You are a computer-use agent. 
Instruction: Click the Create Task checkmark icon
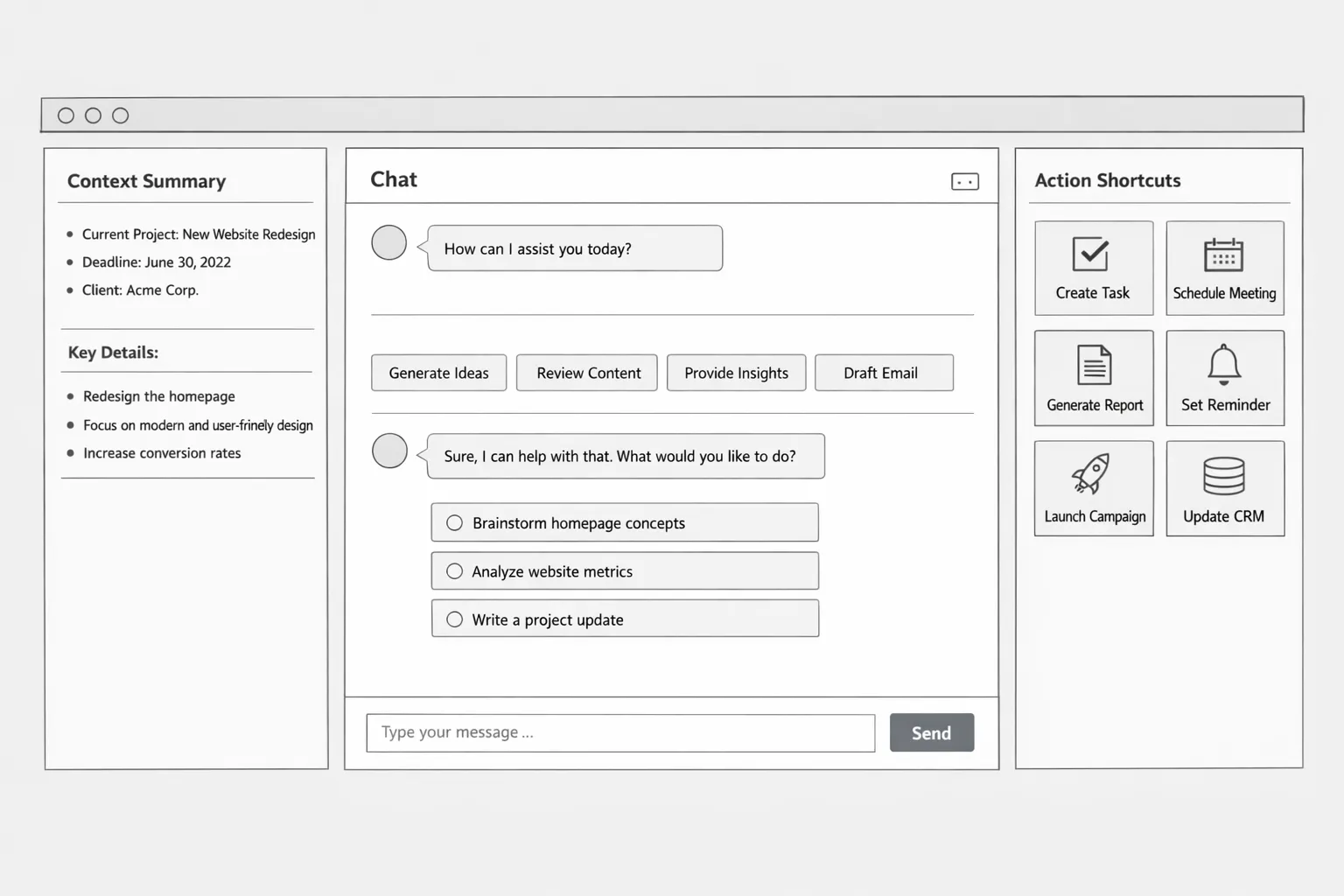(1090, 255)
